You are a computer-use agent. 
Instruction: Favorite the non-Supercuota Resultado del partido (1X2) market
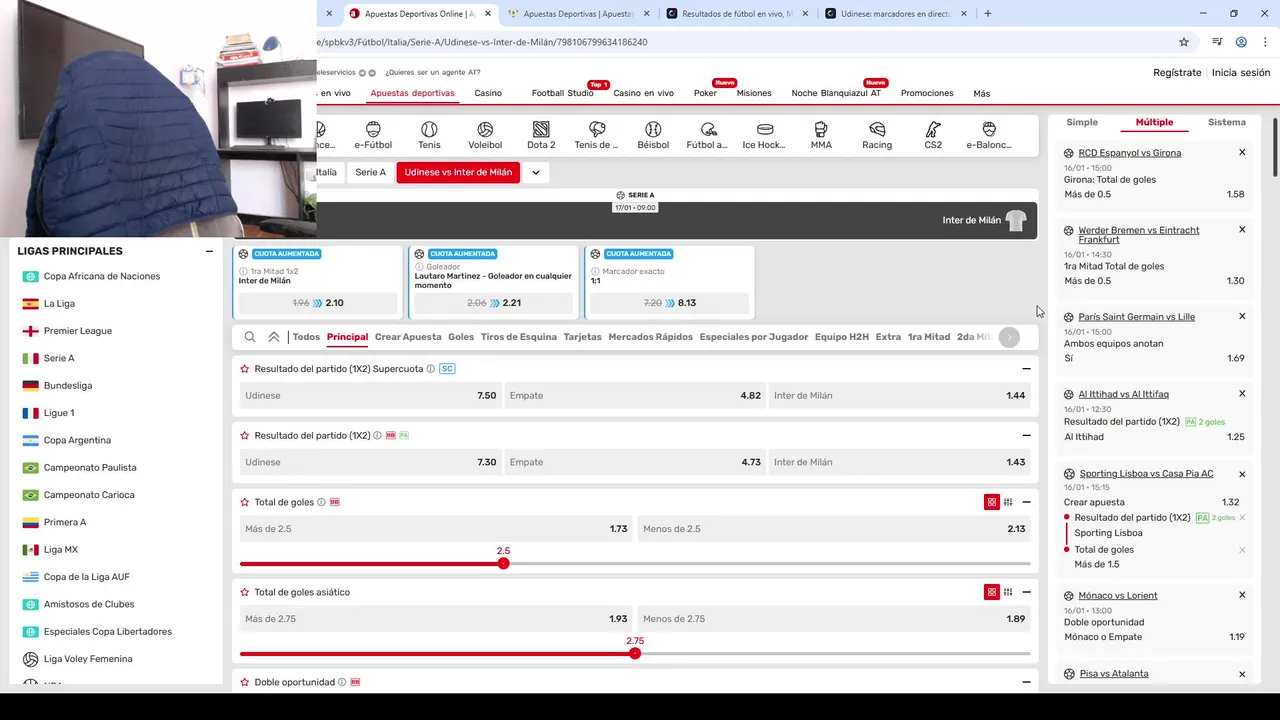[x=245, y=436]
